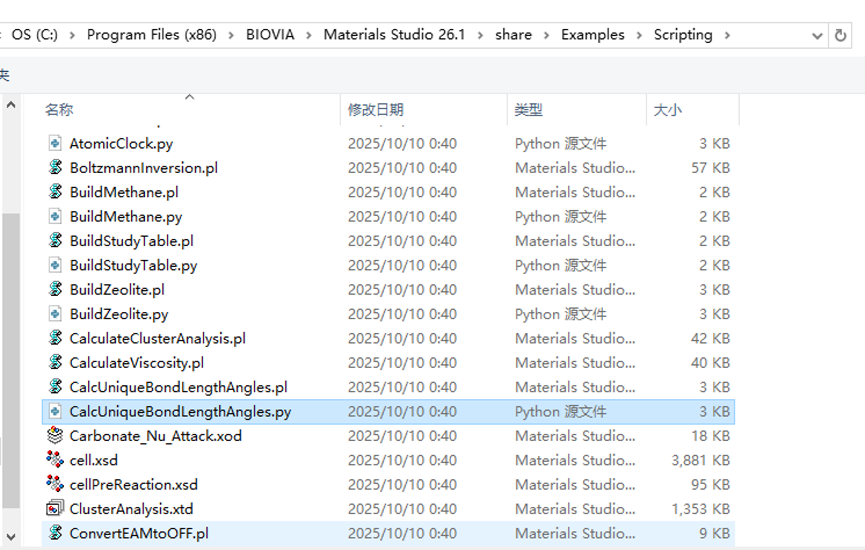Click the cell.xsd structure icon
The height and width of the screenshot is (550, 865).
pyautogui.click(x=55, y=460)
